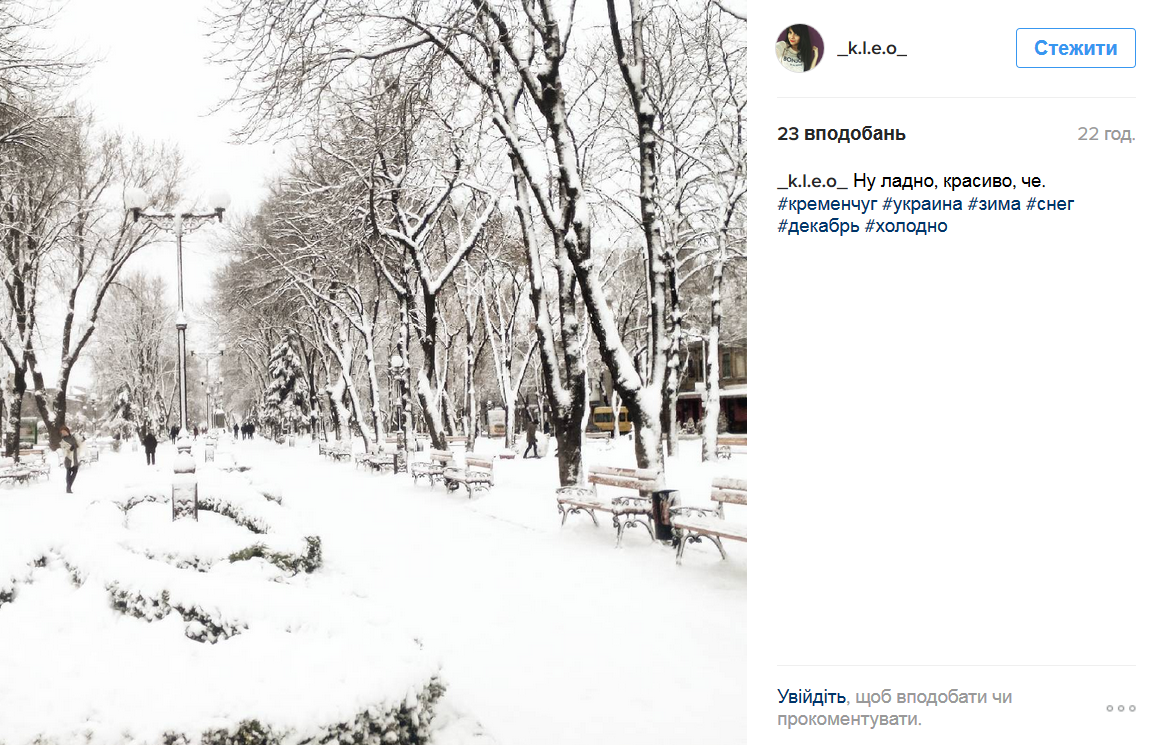Open the #декабрь hashtag
The height and width of the screenshot is (745, 1159).
click(818, 226)
